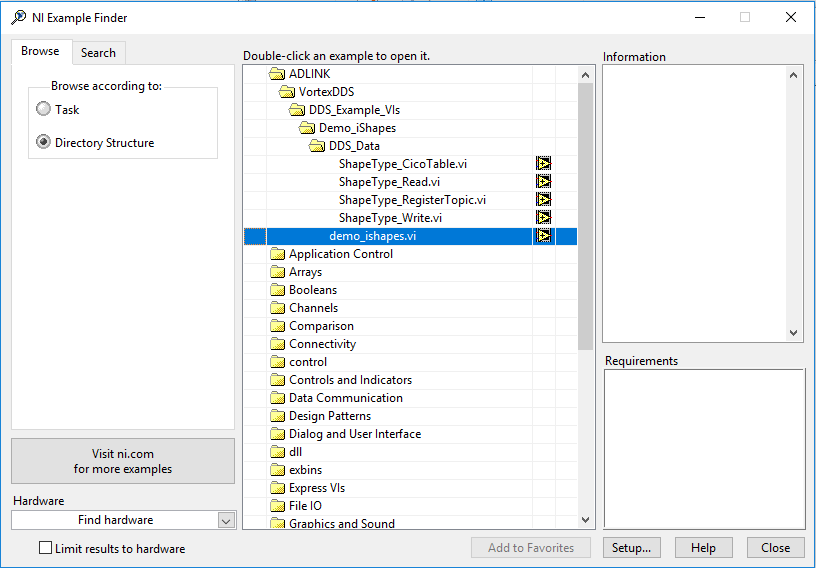Select the Task browse radio button
The width and height of the screenshot is (816, 568).
click(x=43, y=109)
